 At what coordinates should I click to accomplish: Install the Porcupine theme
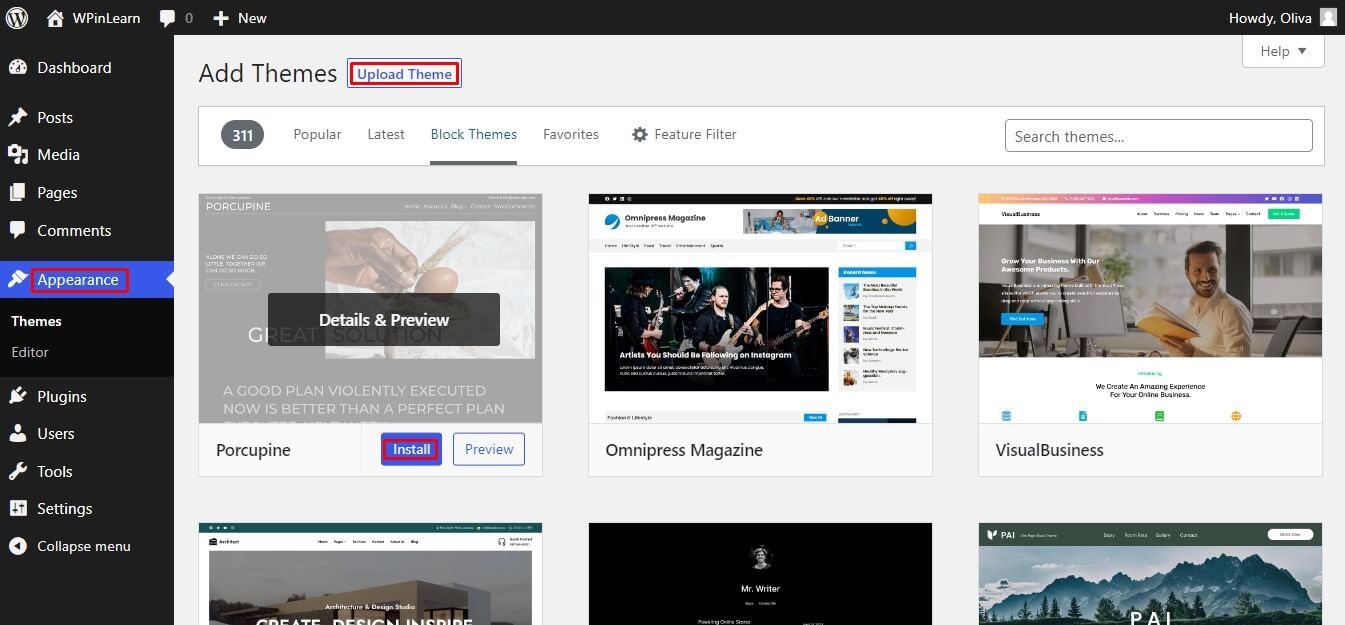tap(411, 449)
